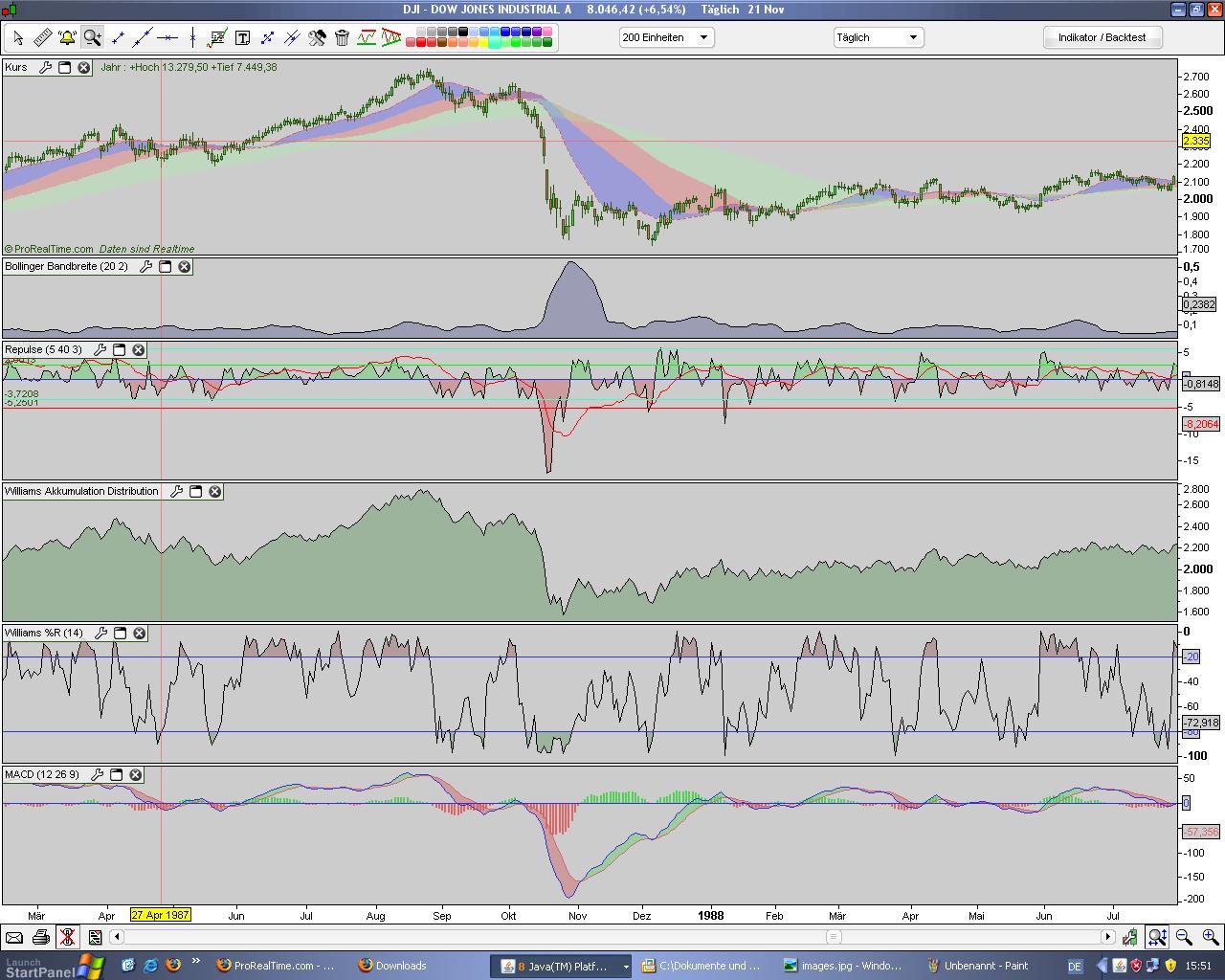The width and height of the screenshot is (1225, 980).
Task: Click the envelope mail icon
Action: 14,937
